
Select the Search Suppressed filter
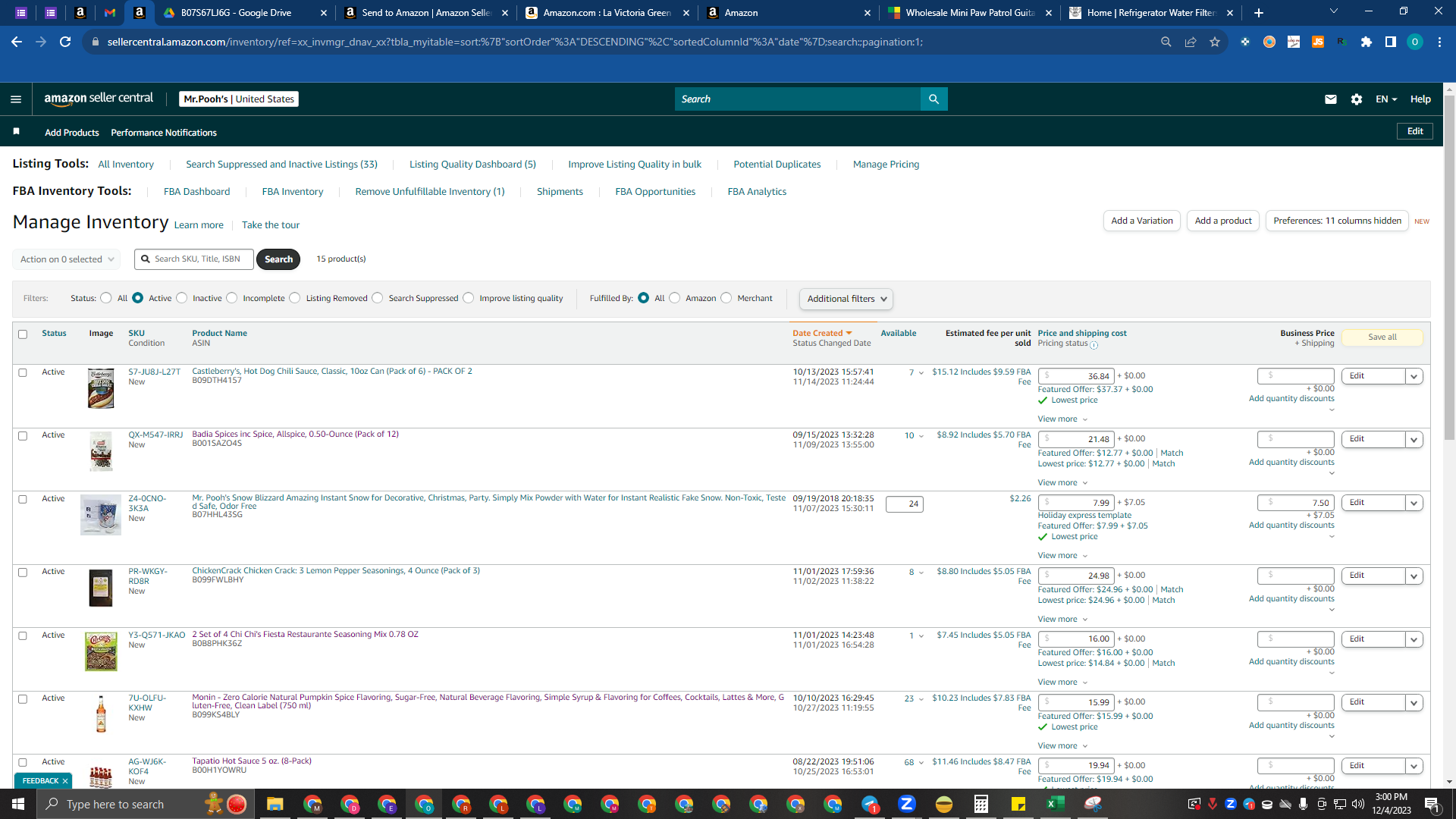coord(378,298)
